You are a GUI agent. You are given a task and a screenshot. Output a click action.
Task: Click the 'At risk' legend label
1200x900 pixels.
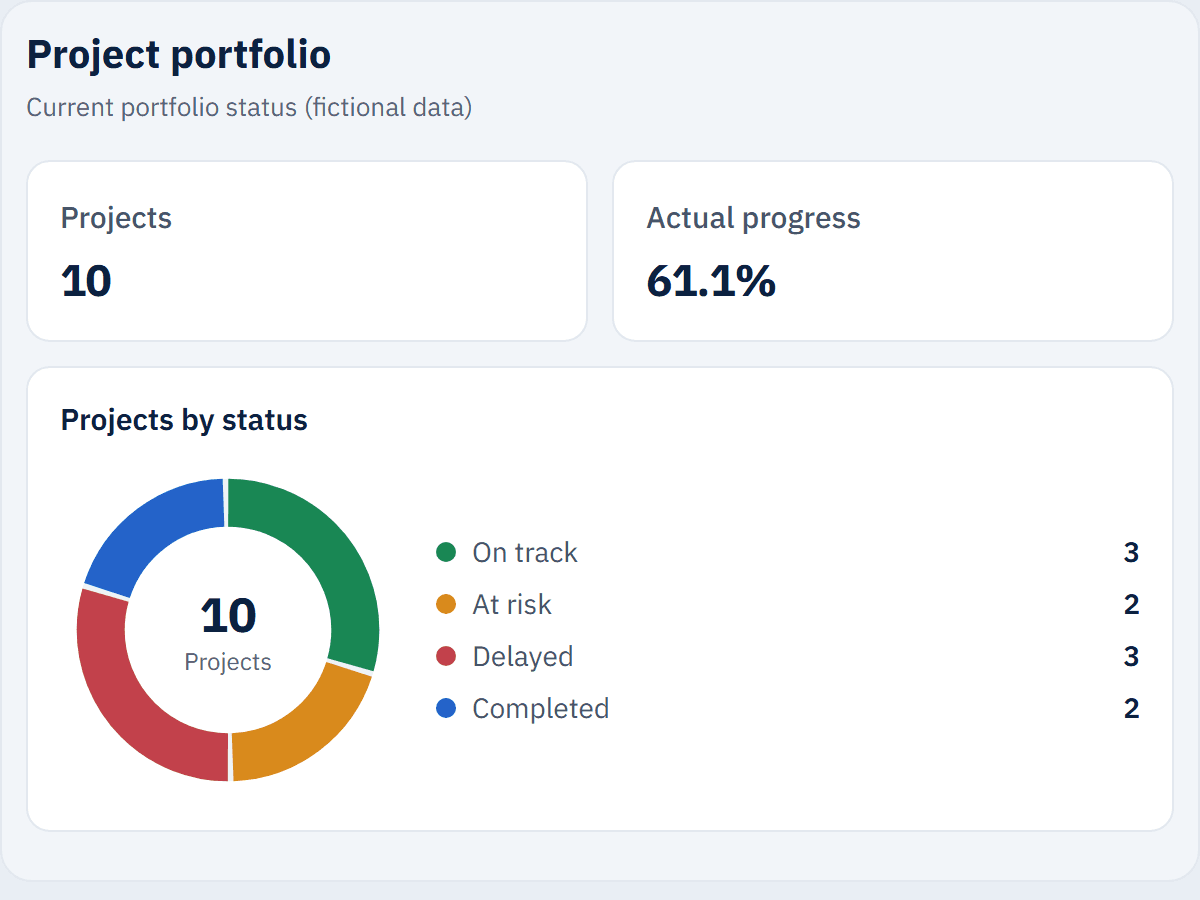[x=512, y=604]
